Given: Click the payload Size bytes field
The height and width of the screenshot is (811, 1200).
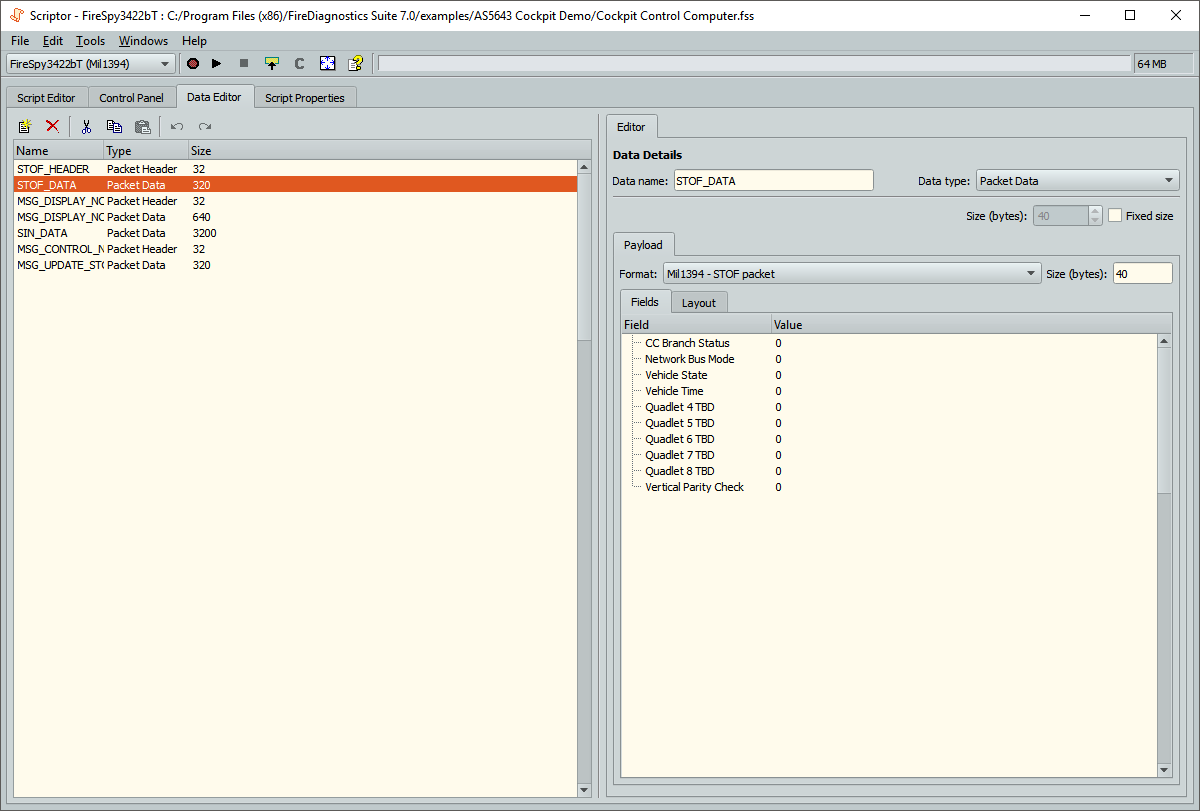Looking at the screenshot, I should (1142, 273).
